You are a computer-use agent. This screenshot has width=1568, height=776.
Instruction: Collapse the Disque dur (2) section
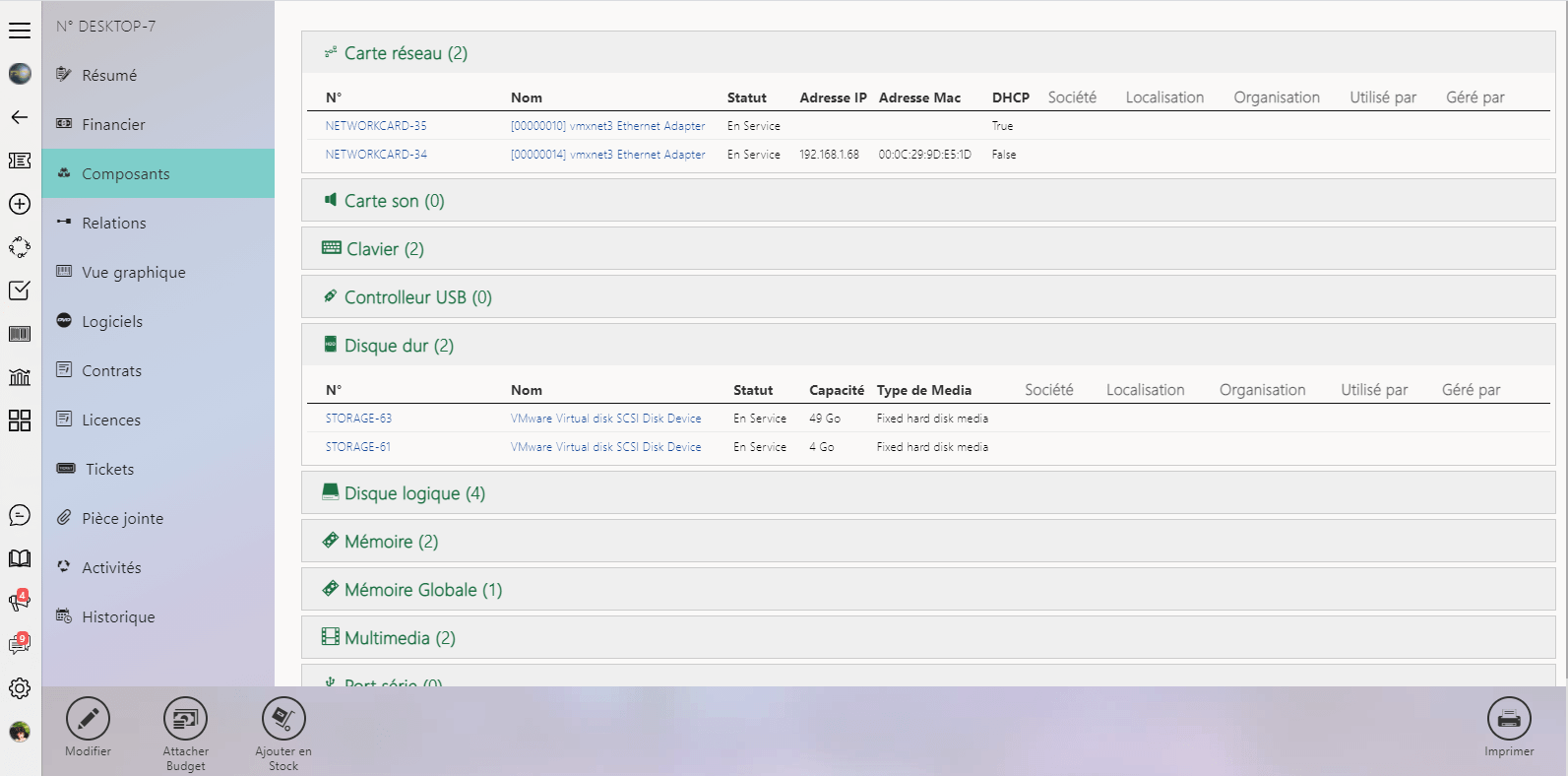(x=399, y=346)
